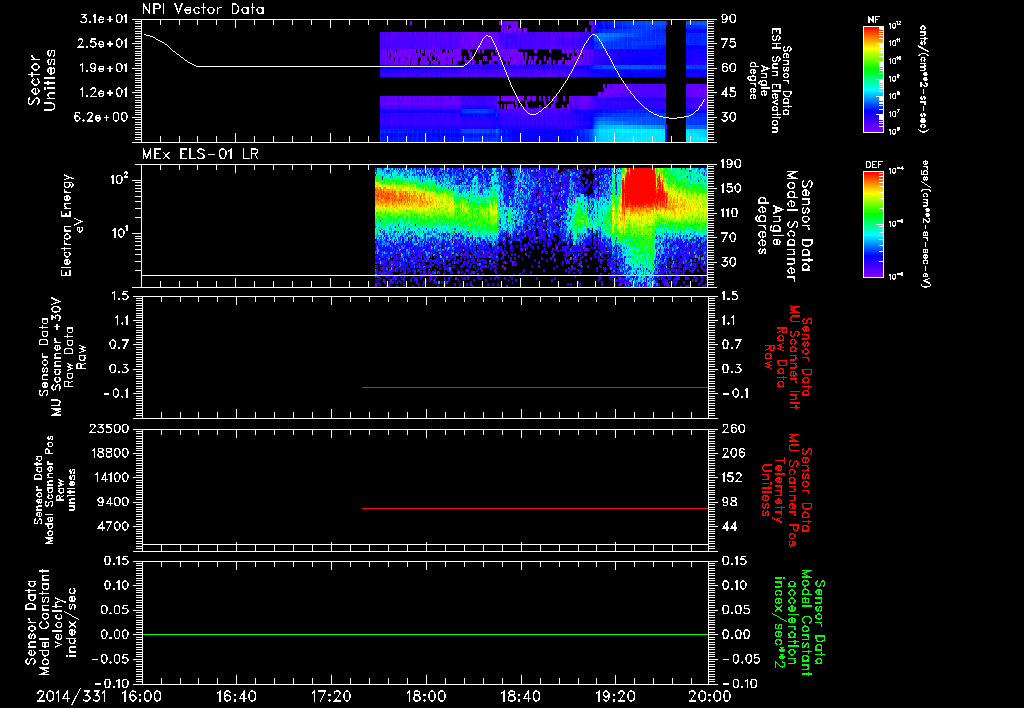
Task: Click the 20:00 time tick label
Action: pyautogui.click(x=711, y=696)
